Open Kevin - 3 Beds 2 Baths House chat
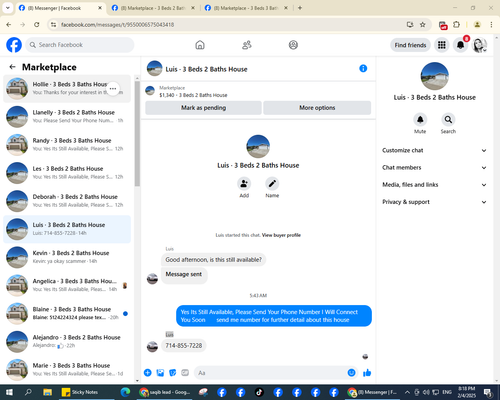This screenshot has width=500, height=400. click(x=67, y=257)
